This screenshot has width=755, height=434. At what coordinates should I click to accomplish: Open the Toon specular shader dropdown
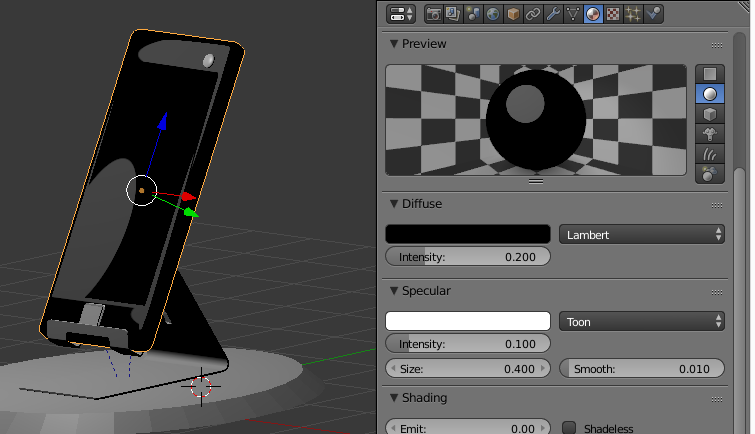point(641,322)
